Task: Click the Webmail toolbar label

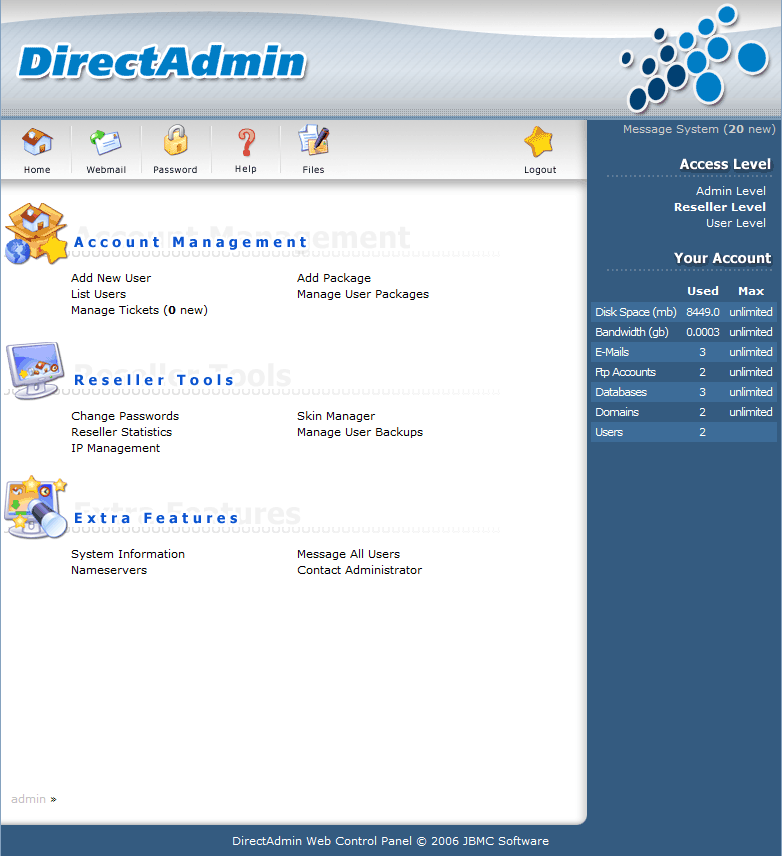Action: pyautogui.click(x=106, y=170)
